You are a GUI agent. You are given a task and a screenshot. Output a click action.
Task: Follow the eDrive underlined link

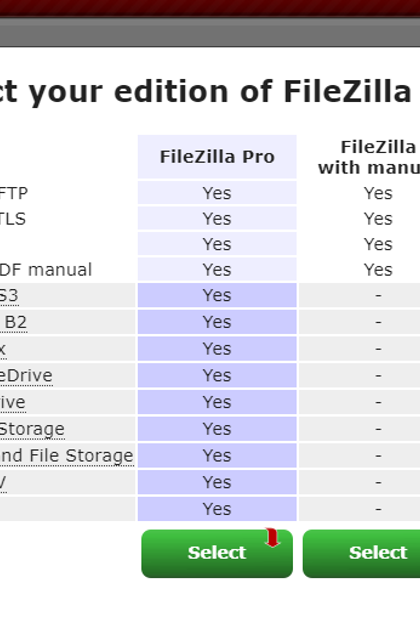click(x=26, y=375)
